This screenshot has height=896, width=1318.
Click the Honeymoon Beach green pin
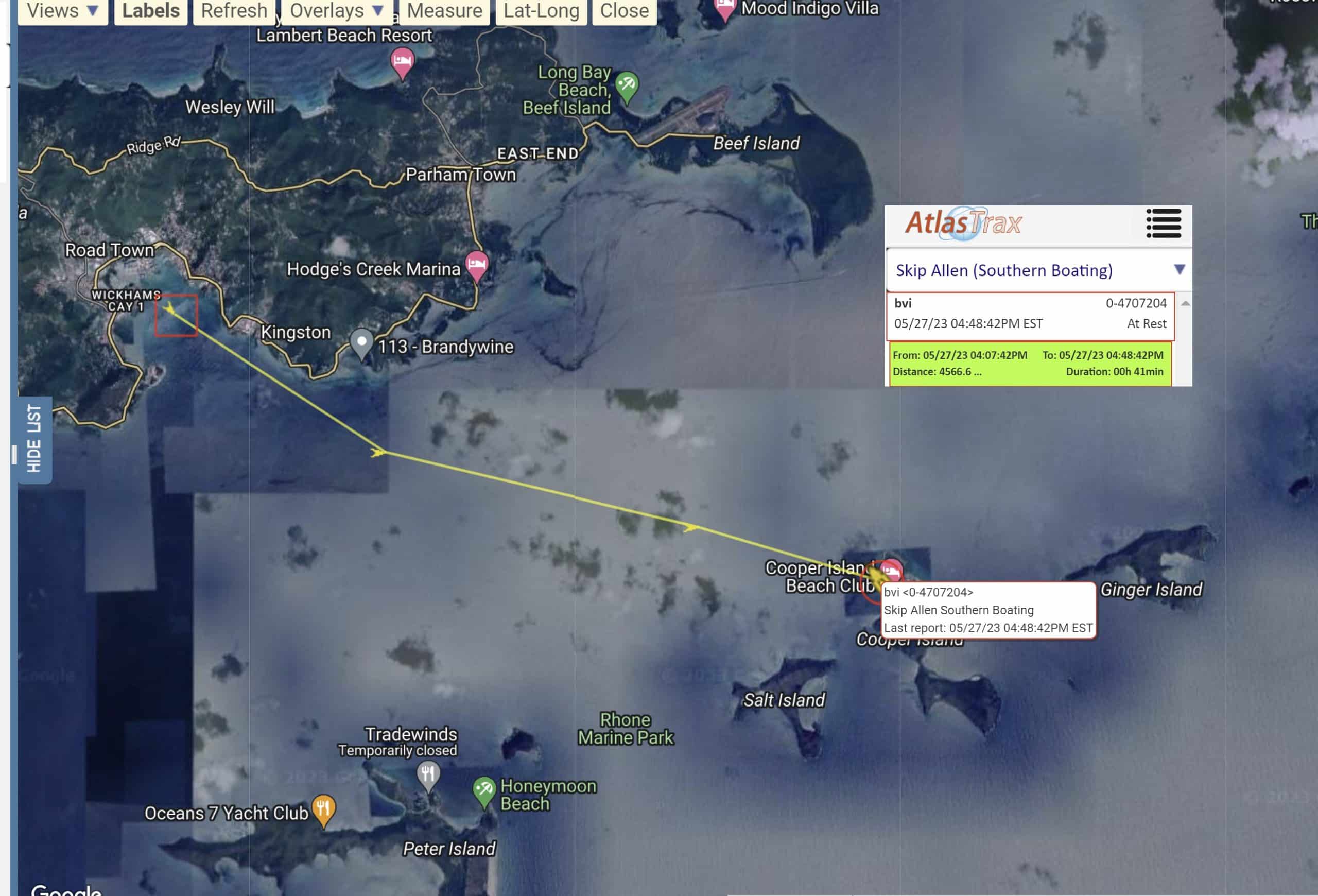484,791
